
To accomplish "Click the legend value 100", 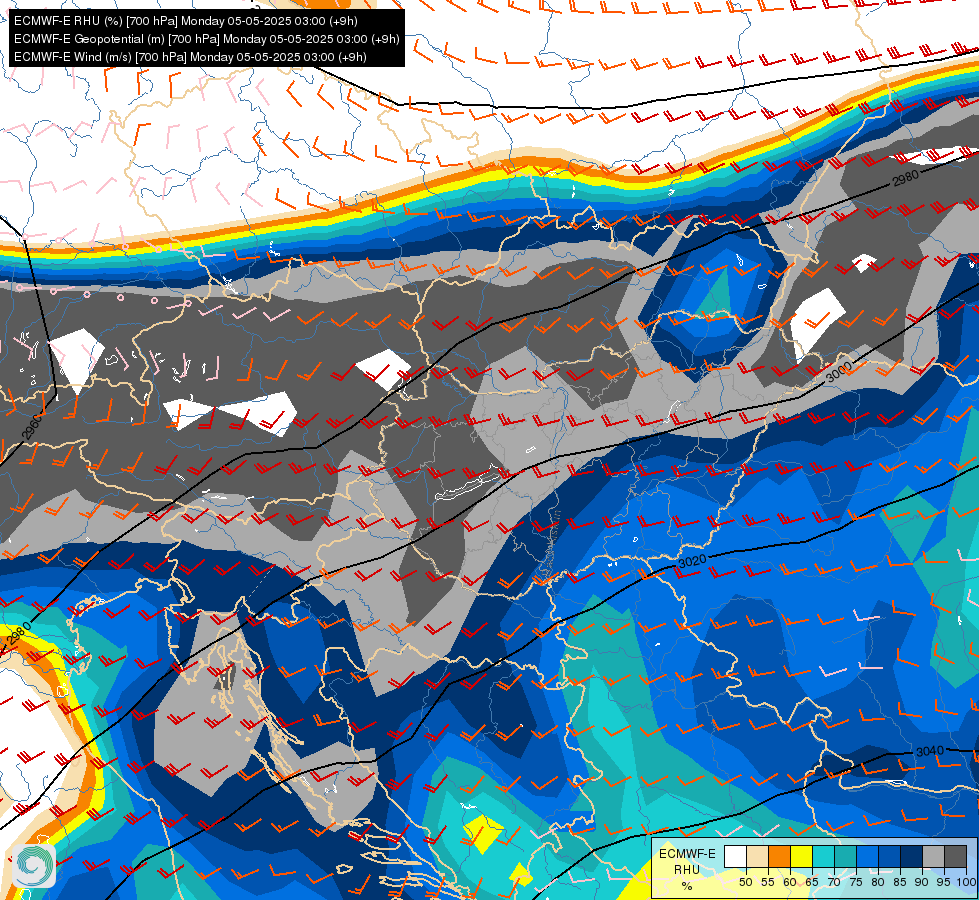I will click(966, 882).
